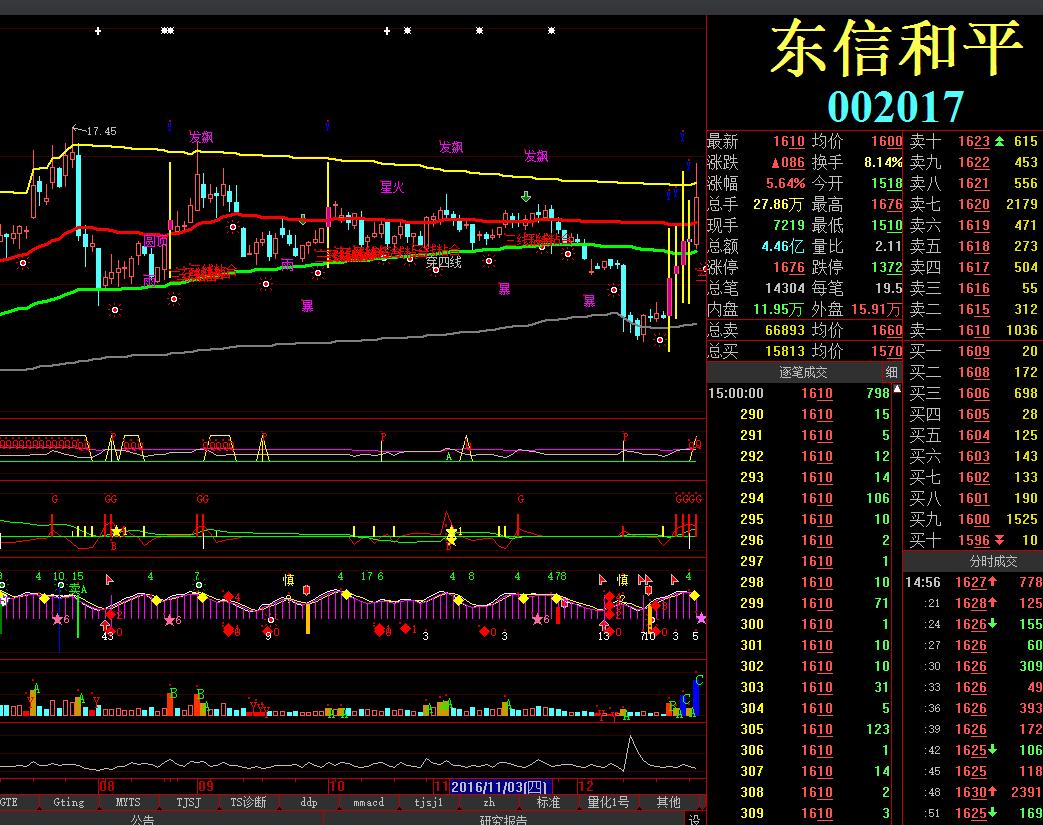This screenshot has width=1043, height=825.
Task: Select the ddp indicator tab
Action: coord(309,802)
